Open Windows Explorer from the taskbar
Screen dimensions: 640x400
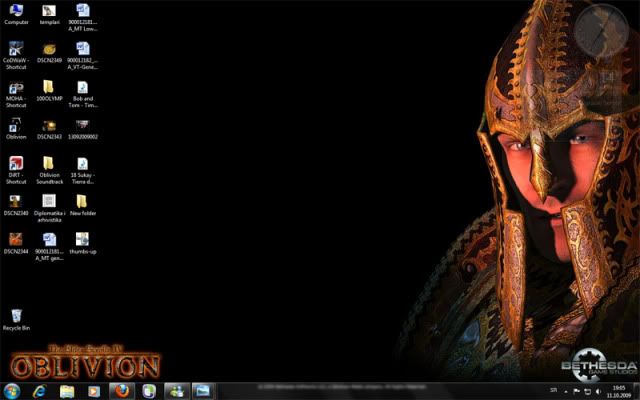pos(67,390)
